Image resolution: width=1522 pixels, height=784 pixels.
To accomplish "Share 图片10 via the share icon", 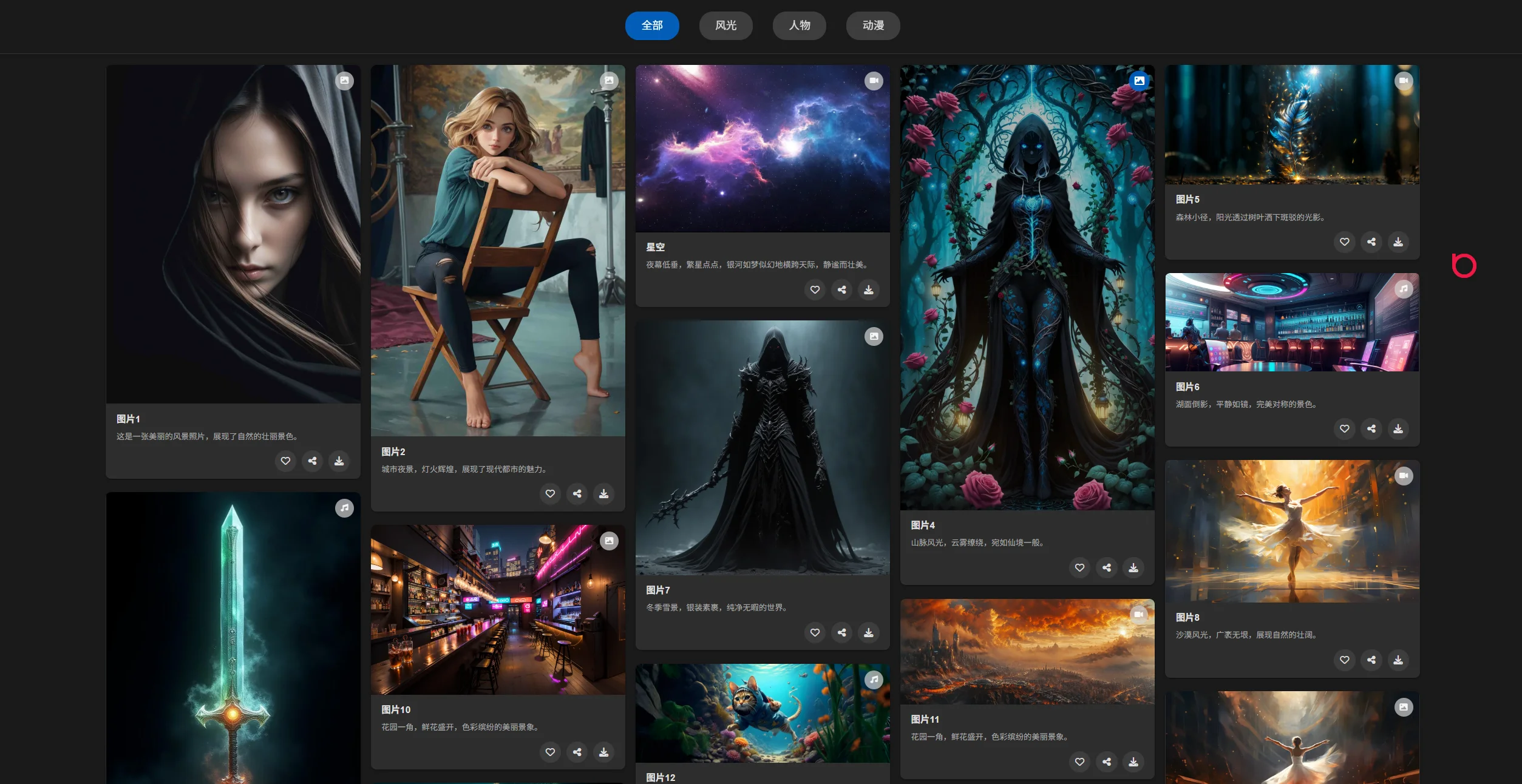I will click(577, 752).
